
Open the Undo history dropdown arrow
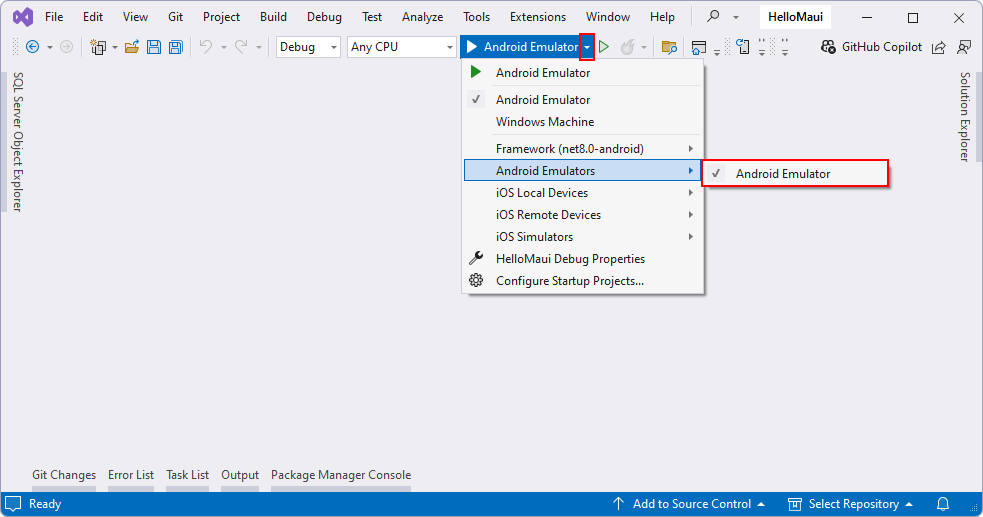point(223,47)
